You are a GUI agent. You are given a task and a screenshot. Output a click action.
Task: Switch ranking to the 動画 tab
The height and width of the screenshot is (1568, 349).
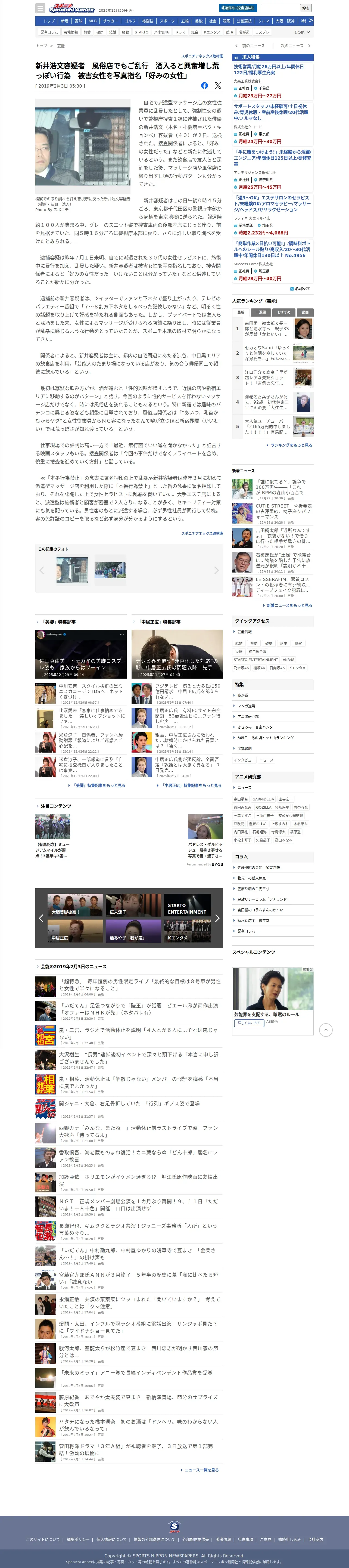(305, 312)
